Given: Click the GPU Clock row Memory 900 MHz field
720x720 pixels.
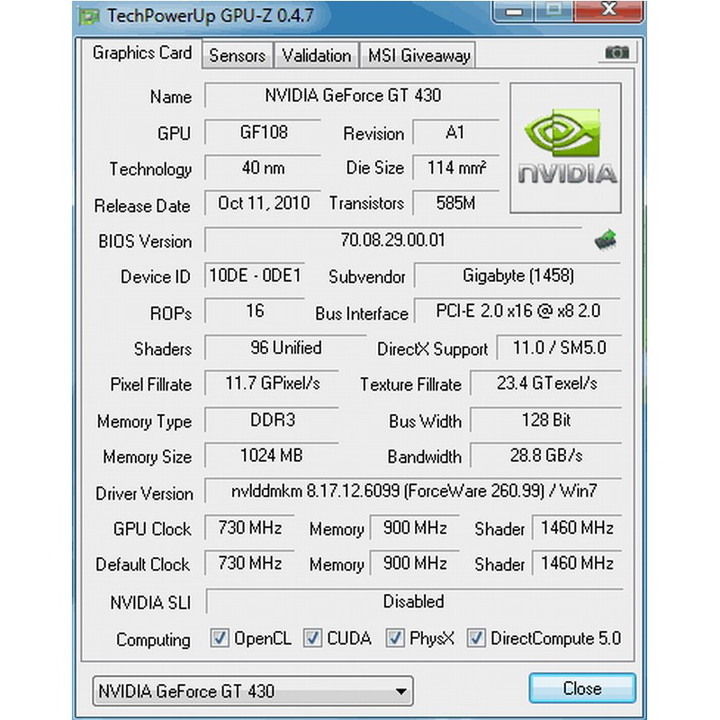Looking at the screenshot, I should [x=415, y=527].
